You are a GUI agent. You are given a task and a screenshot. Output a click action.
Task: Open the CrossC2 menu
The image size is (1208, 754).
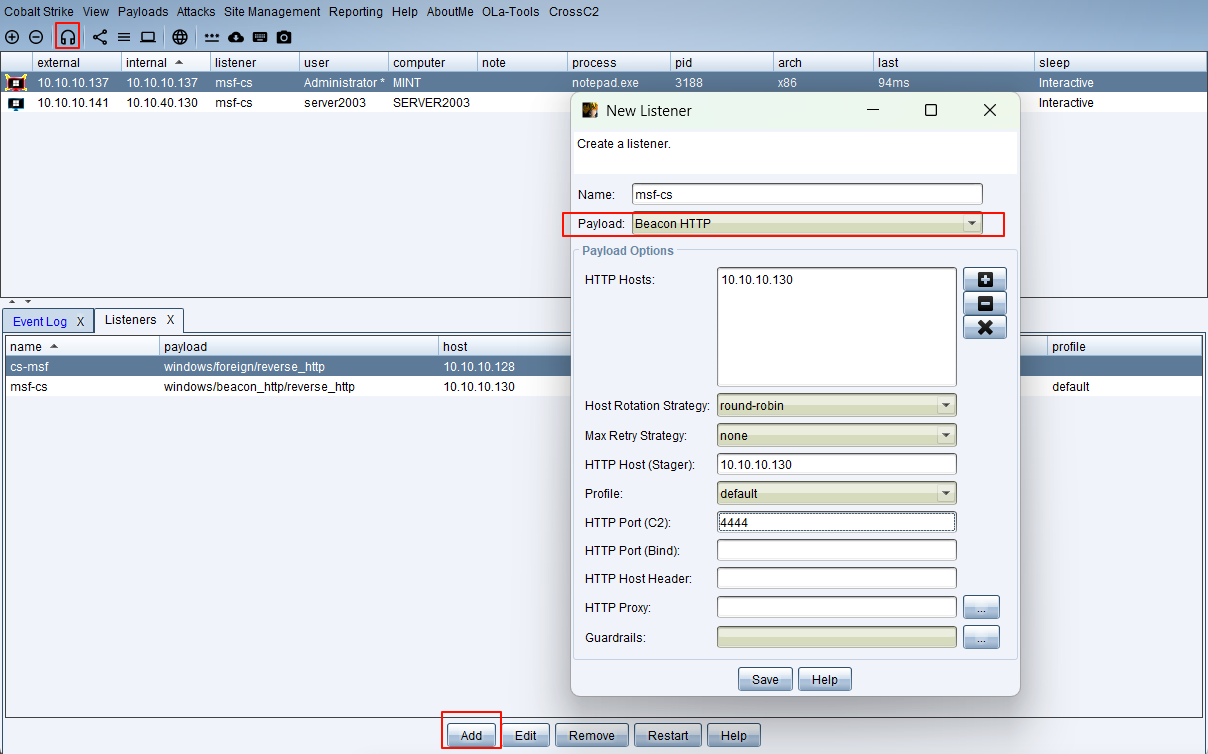click(572, 12)
